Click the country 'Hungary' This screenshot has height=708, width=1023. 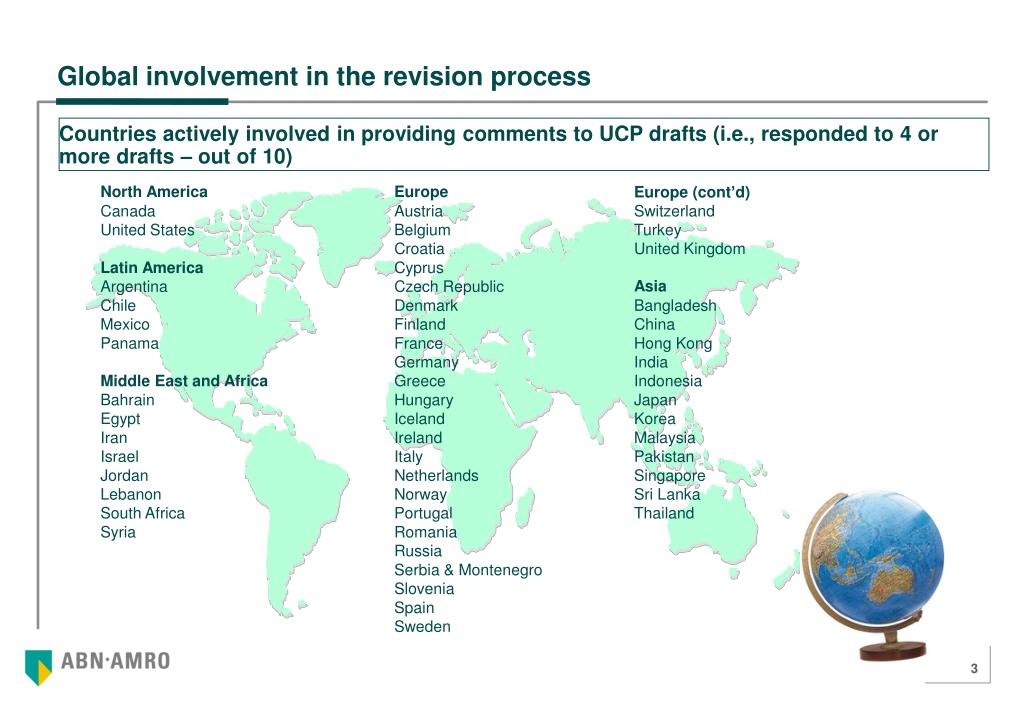pyautogui.click(x=423, y=400)
